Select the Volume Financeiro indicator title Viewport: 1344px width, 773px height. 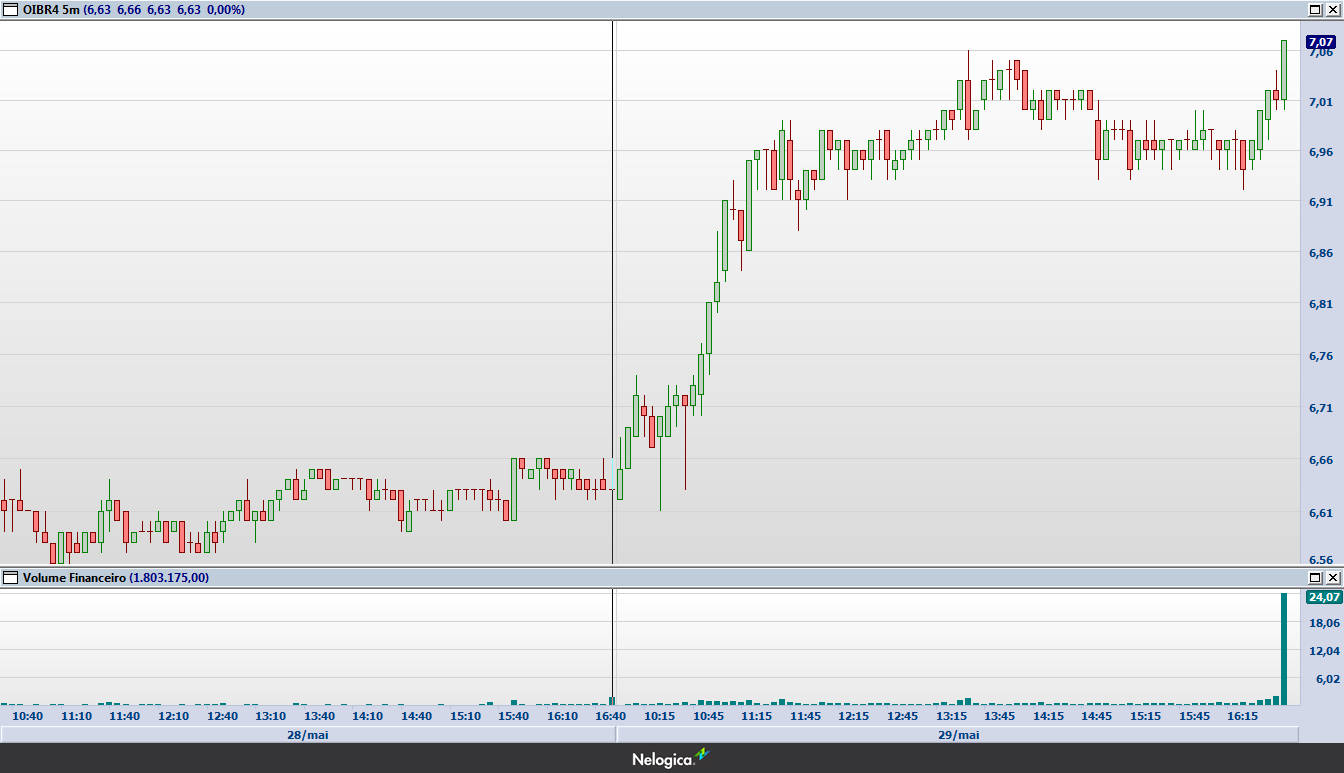pyautogui.click(x=74, y=577)
